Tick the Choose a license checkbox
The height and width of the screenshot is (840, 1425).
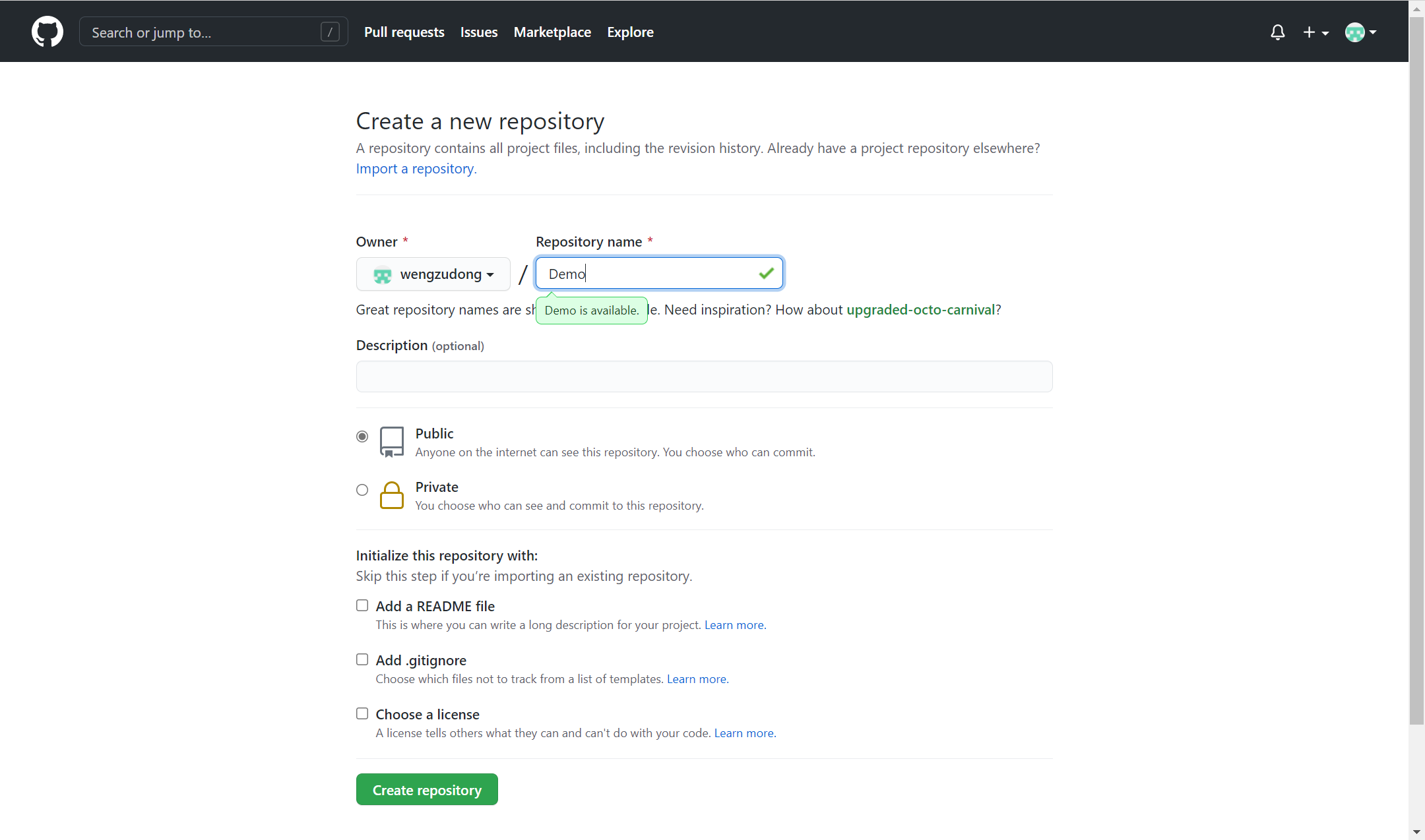pos(362,713)
